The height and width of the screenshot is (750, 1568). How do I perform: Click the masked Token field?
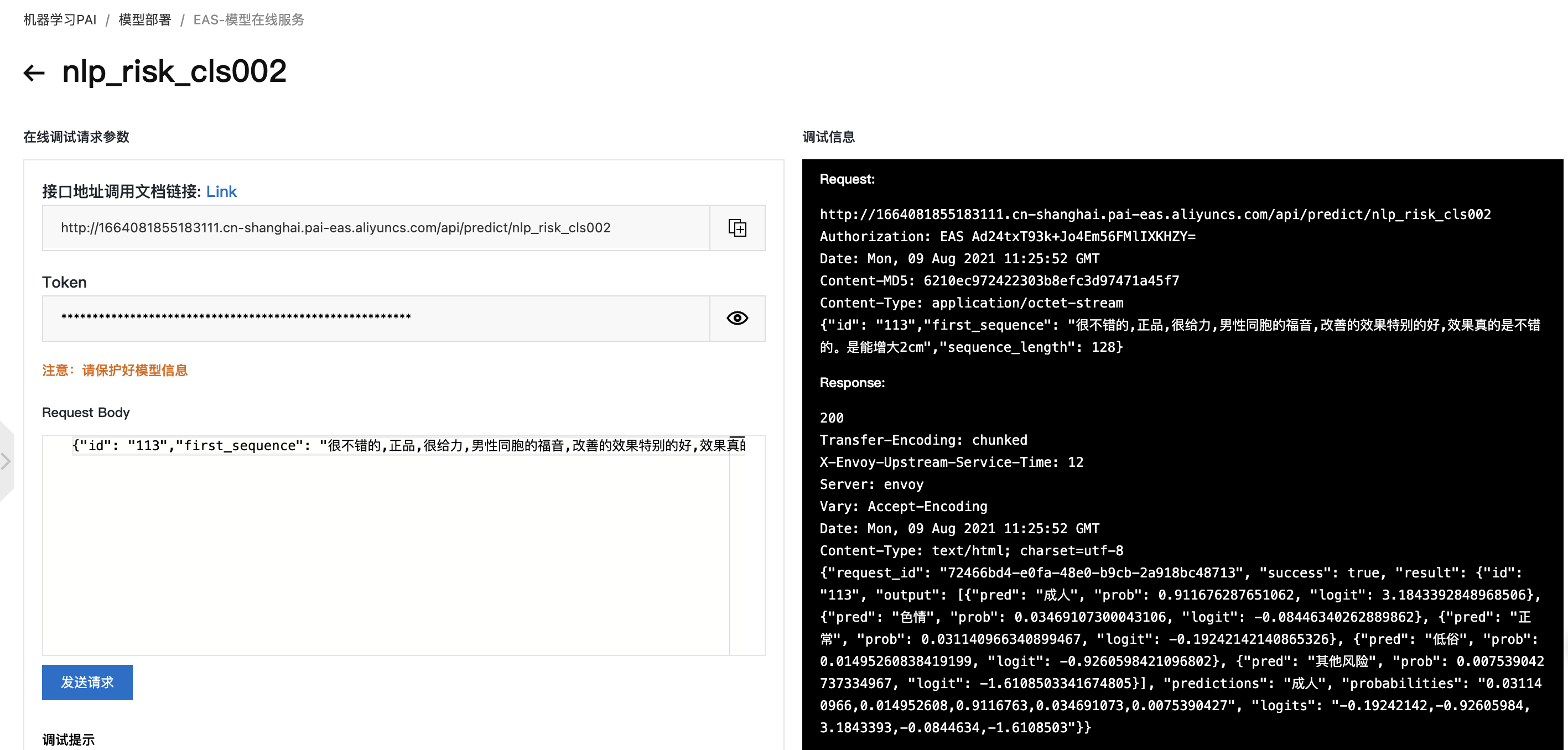click(x=376, y=318)
